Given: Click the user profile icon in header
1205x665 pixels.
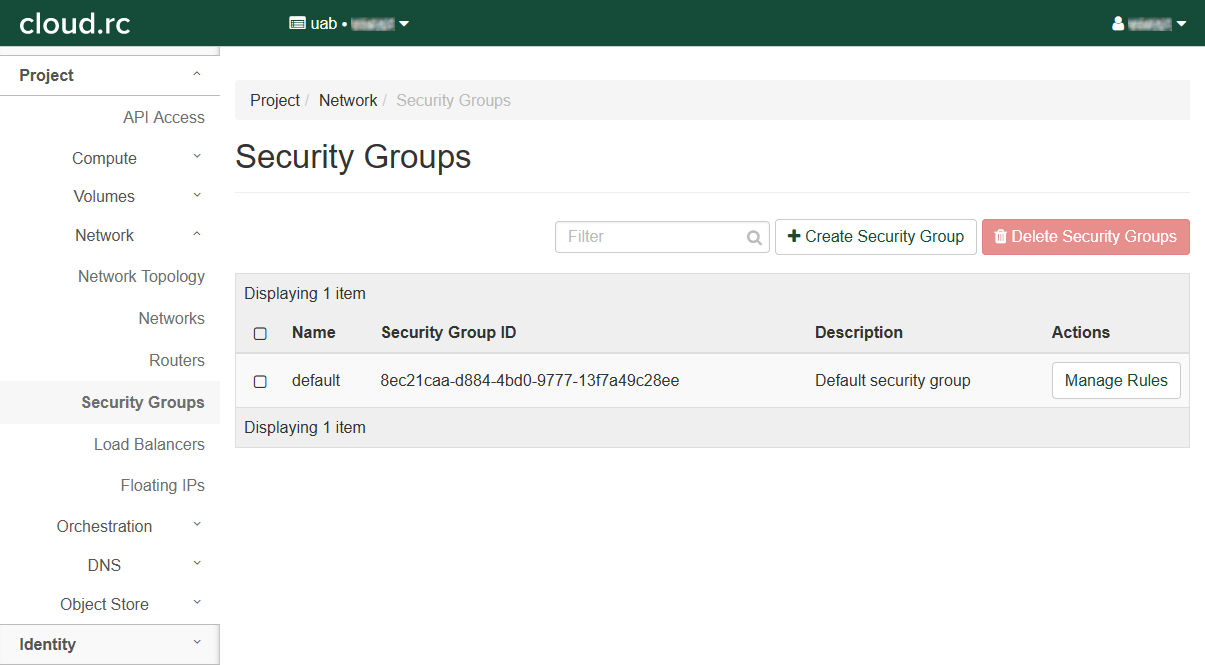Looking at the screenshot, I should coord(1118,23).
